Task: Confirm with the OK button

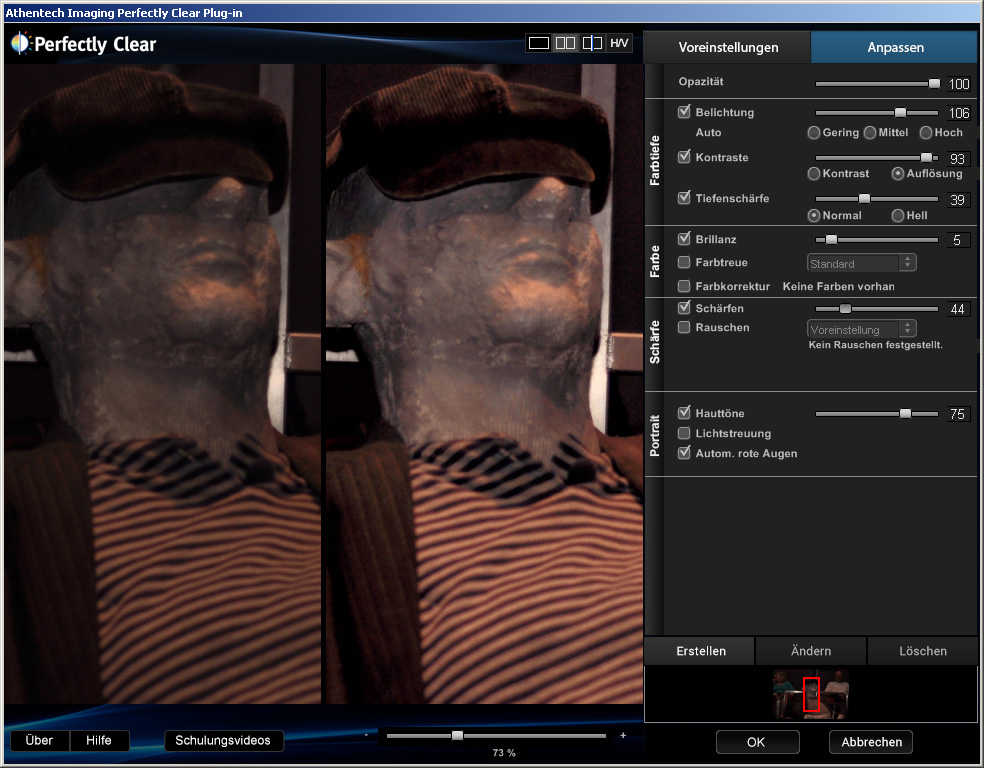Action: click(x=757, y=742)
